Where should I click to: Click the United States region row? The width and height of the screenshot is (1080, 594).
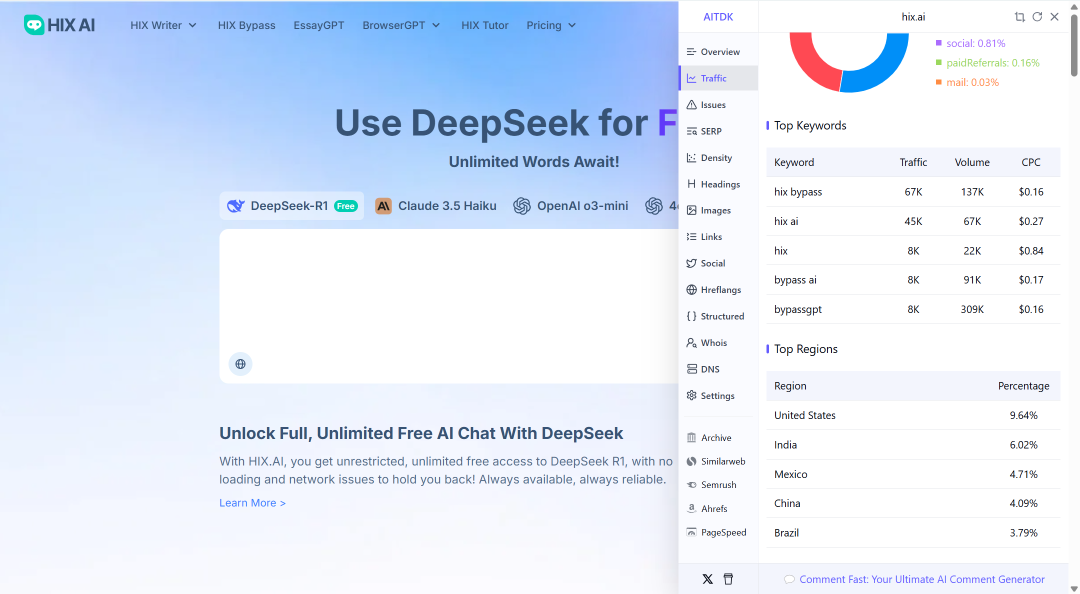point(913,415)
